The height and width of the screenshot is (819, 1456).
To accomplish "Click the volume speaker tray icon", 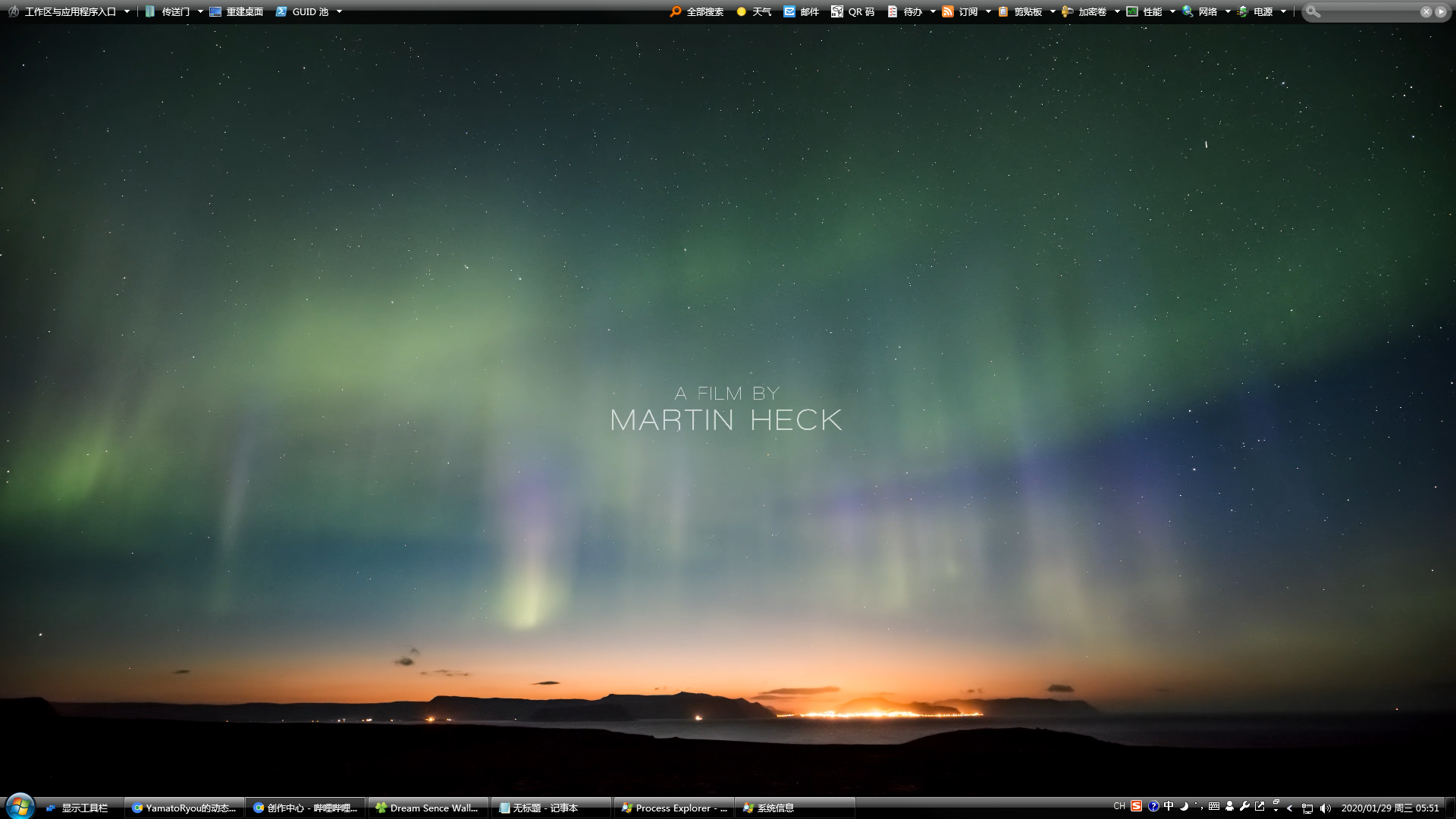I will pos(1326,808).
